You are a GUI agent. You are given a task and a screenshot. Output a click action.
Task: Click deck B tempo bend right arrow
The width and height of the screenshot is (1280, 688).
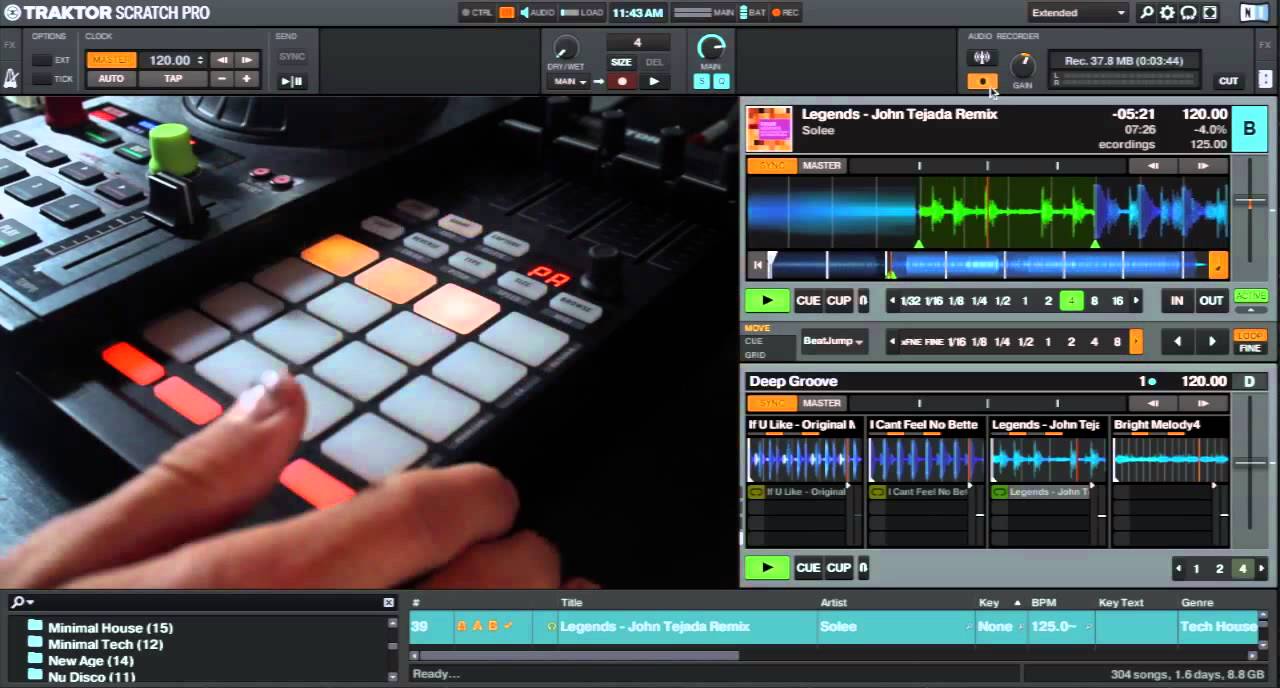coord(1203,166)
